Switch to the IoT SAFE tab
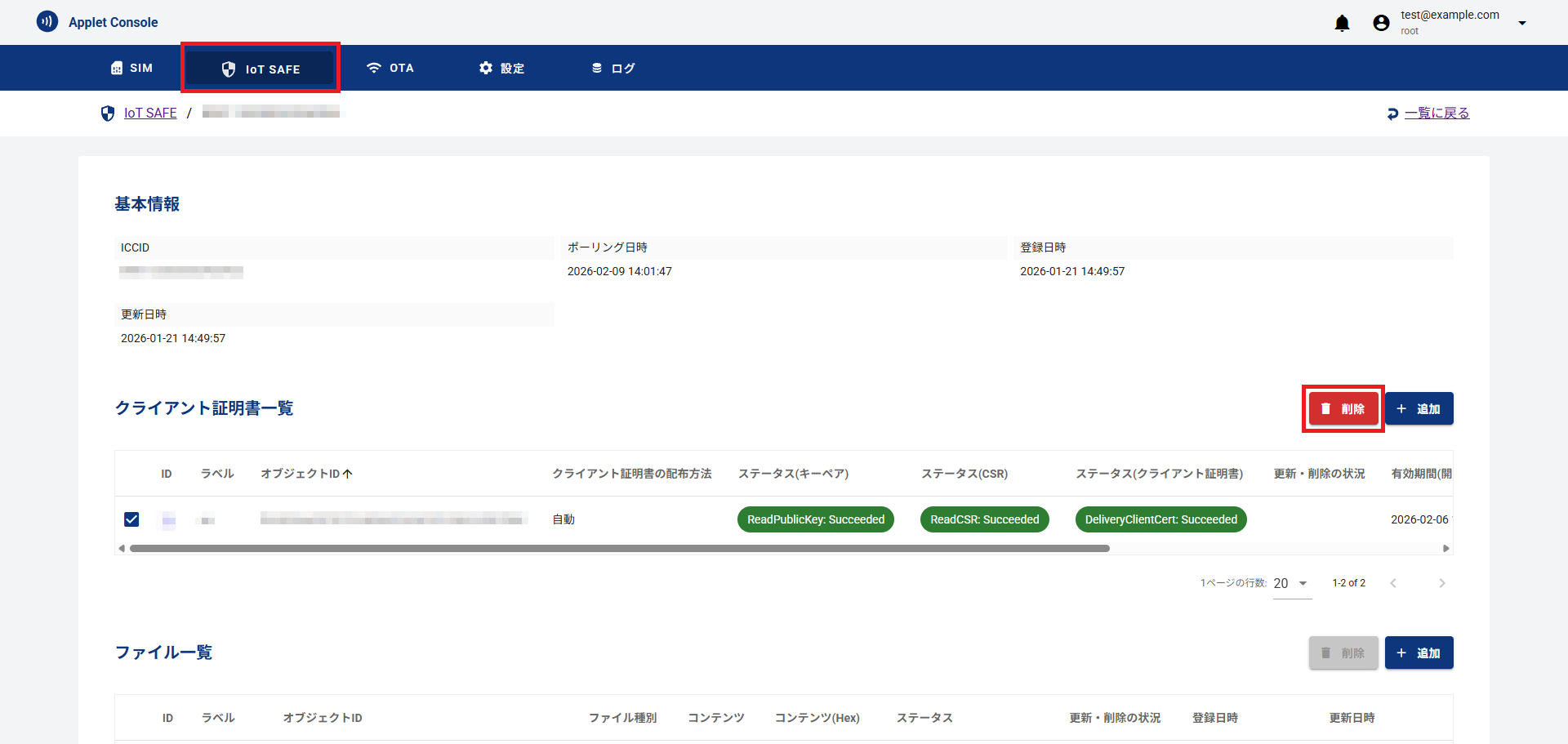The image size is (1568, 744). pos(261,69)
